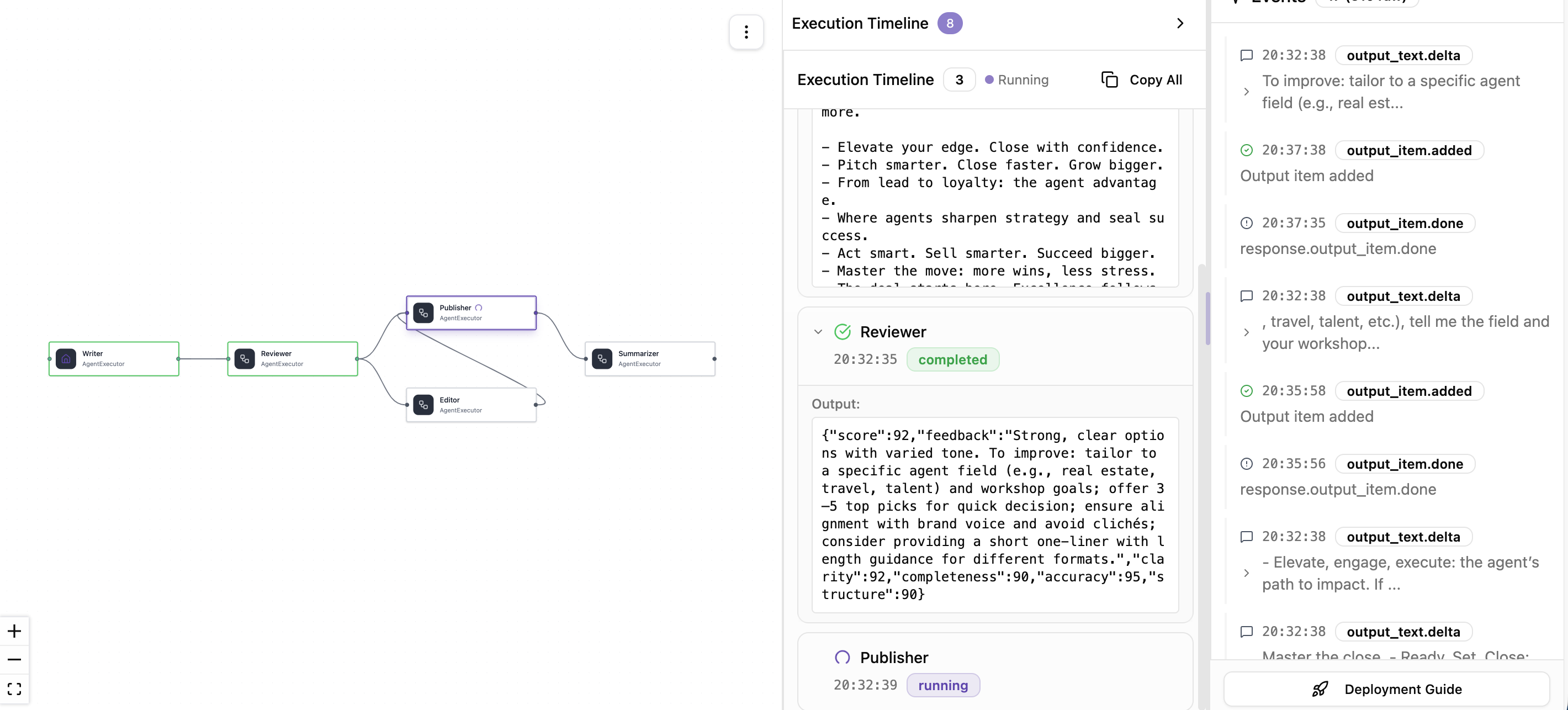The image size is (1568, 710).
Task: Click the "Running" status indicator
Action: pos(1016,80)
